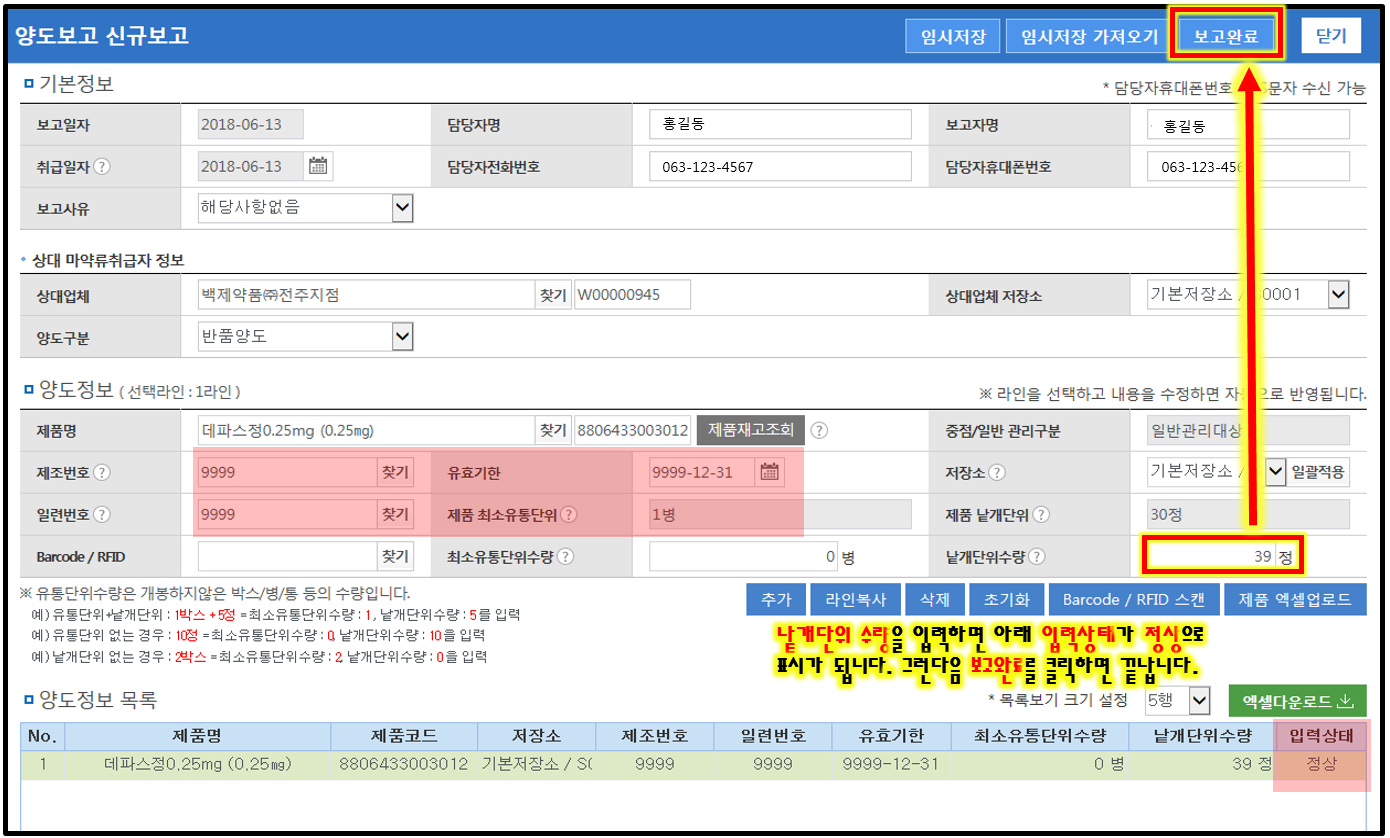The height and width of the screenshot is (838, 1390).
Task: Click the 라인복사 button
Action: click(x=855, y=599)
